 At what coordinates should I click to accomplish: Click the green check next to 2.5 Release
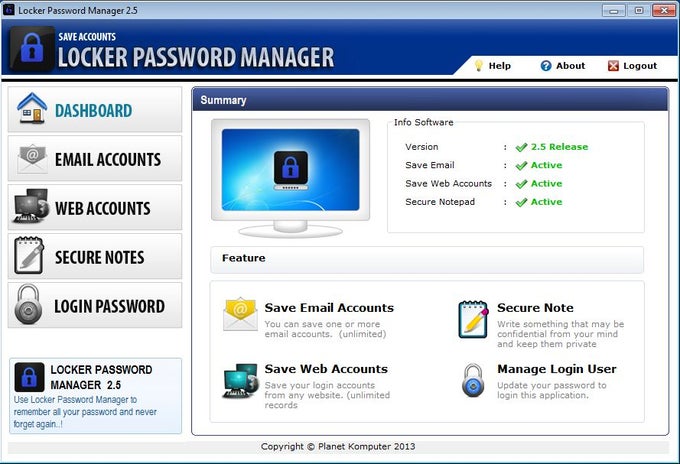[x=521, y=147]
